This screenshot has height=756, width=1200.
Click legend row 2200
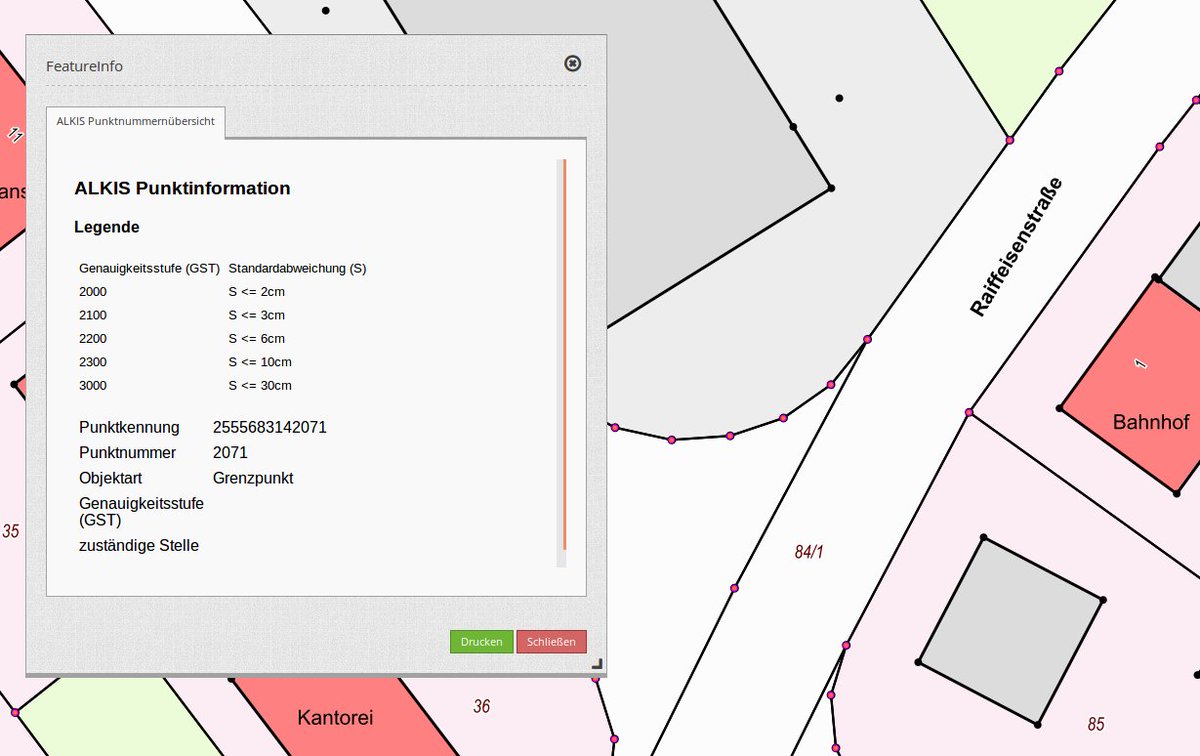223,338
